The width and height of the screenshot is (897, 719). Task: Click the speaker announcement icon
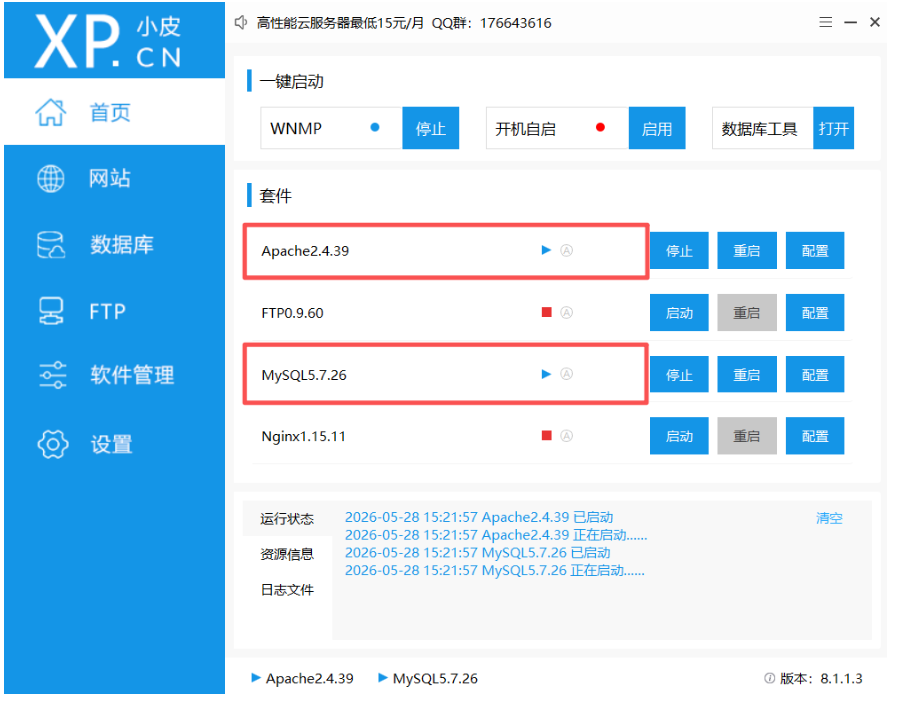pyautogui.click(x=241, y=22)
